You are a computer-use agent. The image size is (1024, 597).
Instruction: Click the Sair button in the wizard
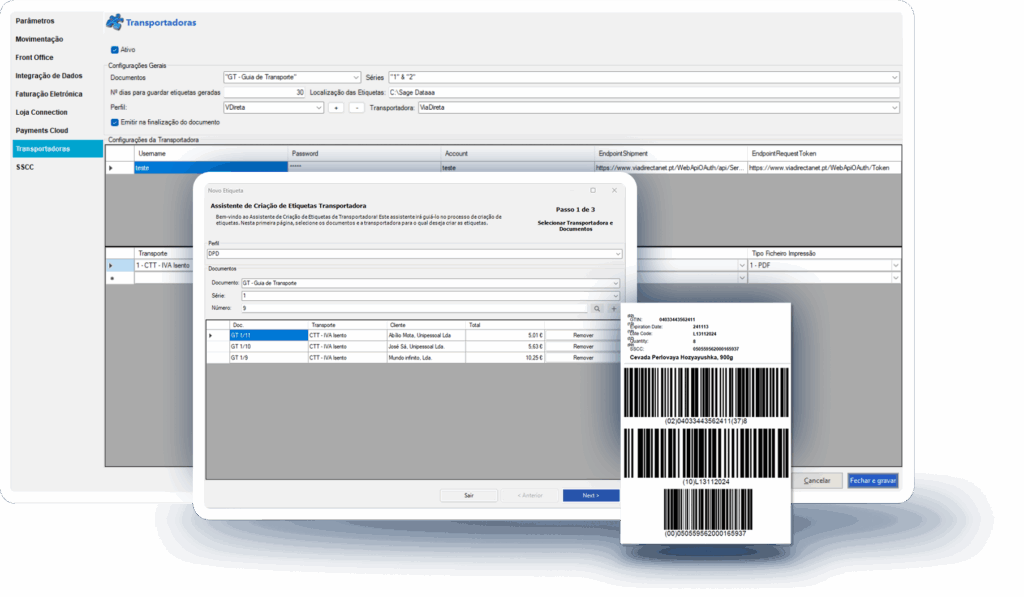click(469, 496)
